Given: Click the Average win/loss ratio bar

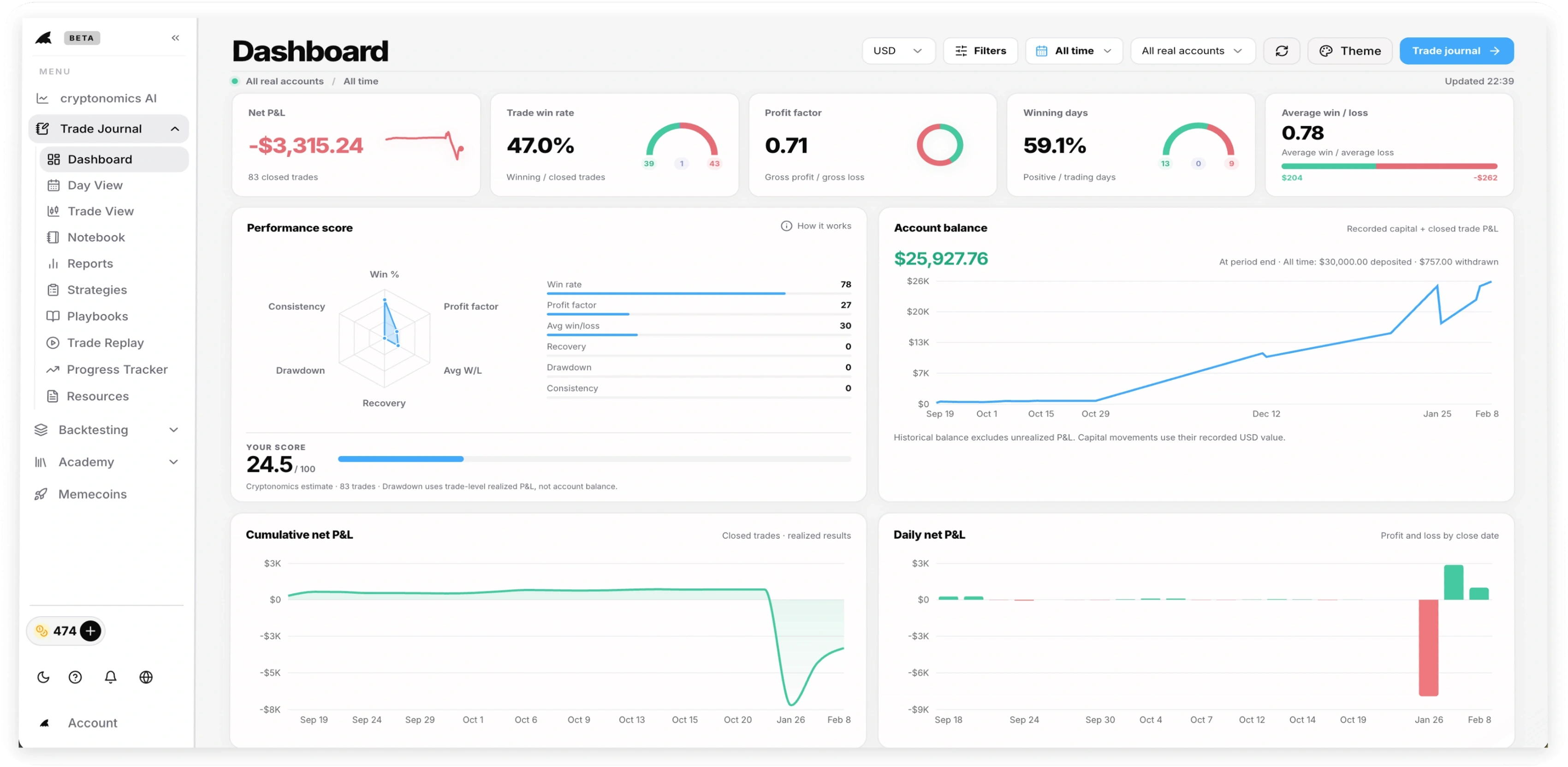Looking at the screenshot, I should coord(1389,166).
